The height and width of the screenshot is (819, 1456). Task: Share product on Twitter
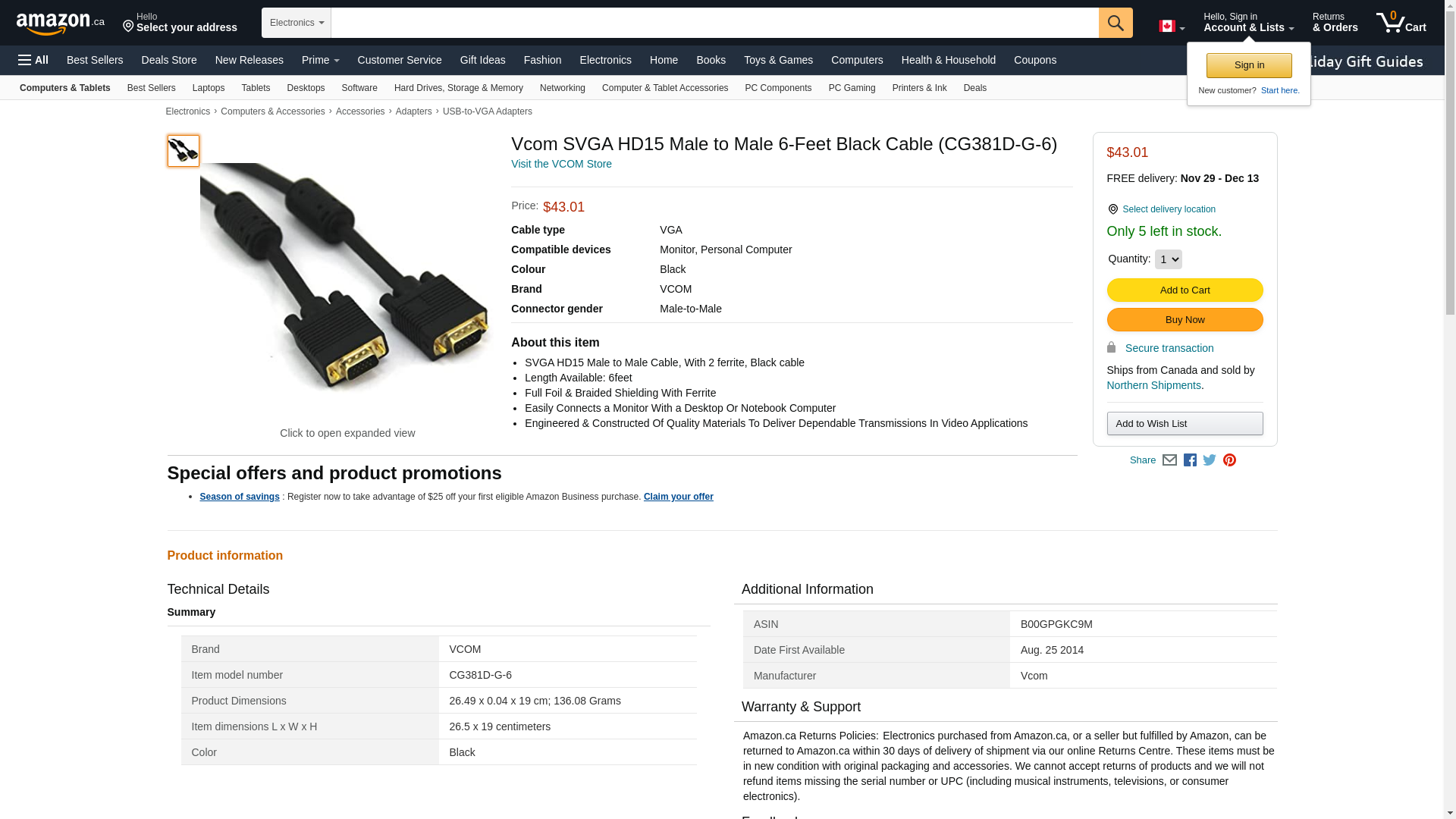click(1210, 460)
